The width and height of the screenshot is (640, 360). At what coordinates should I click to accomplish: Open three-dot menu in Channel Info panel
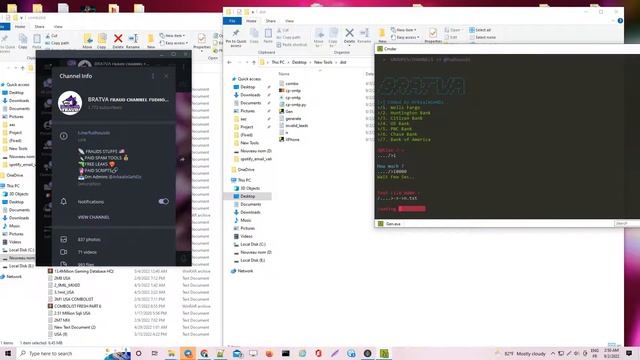coord(153,76)
